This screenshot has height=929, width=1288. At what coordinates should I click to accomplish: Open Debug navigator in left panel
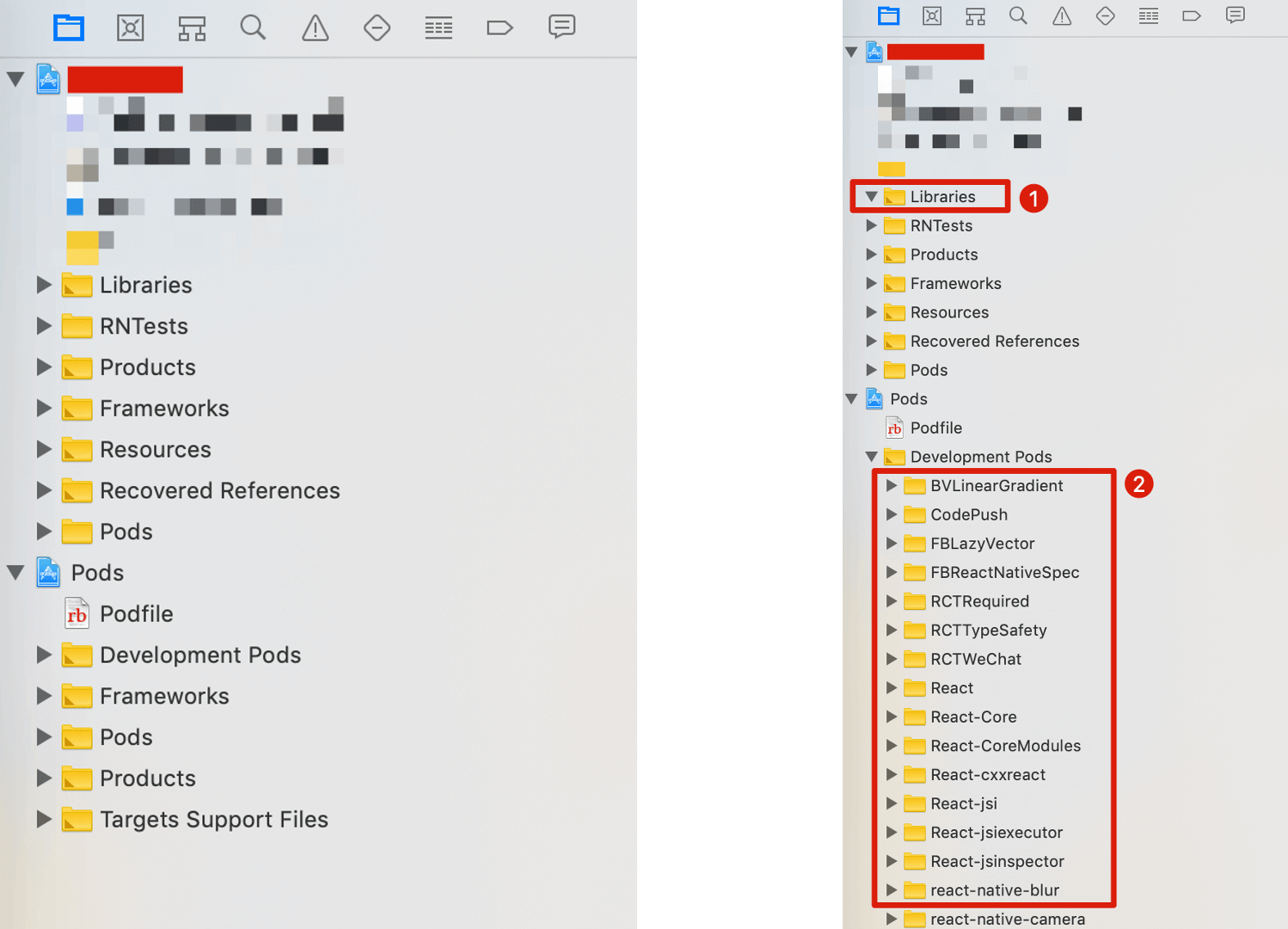pos(439,28)
